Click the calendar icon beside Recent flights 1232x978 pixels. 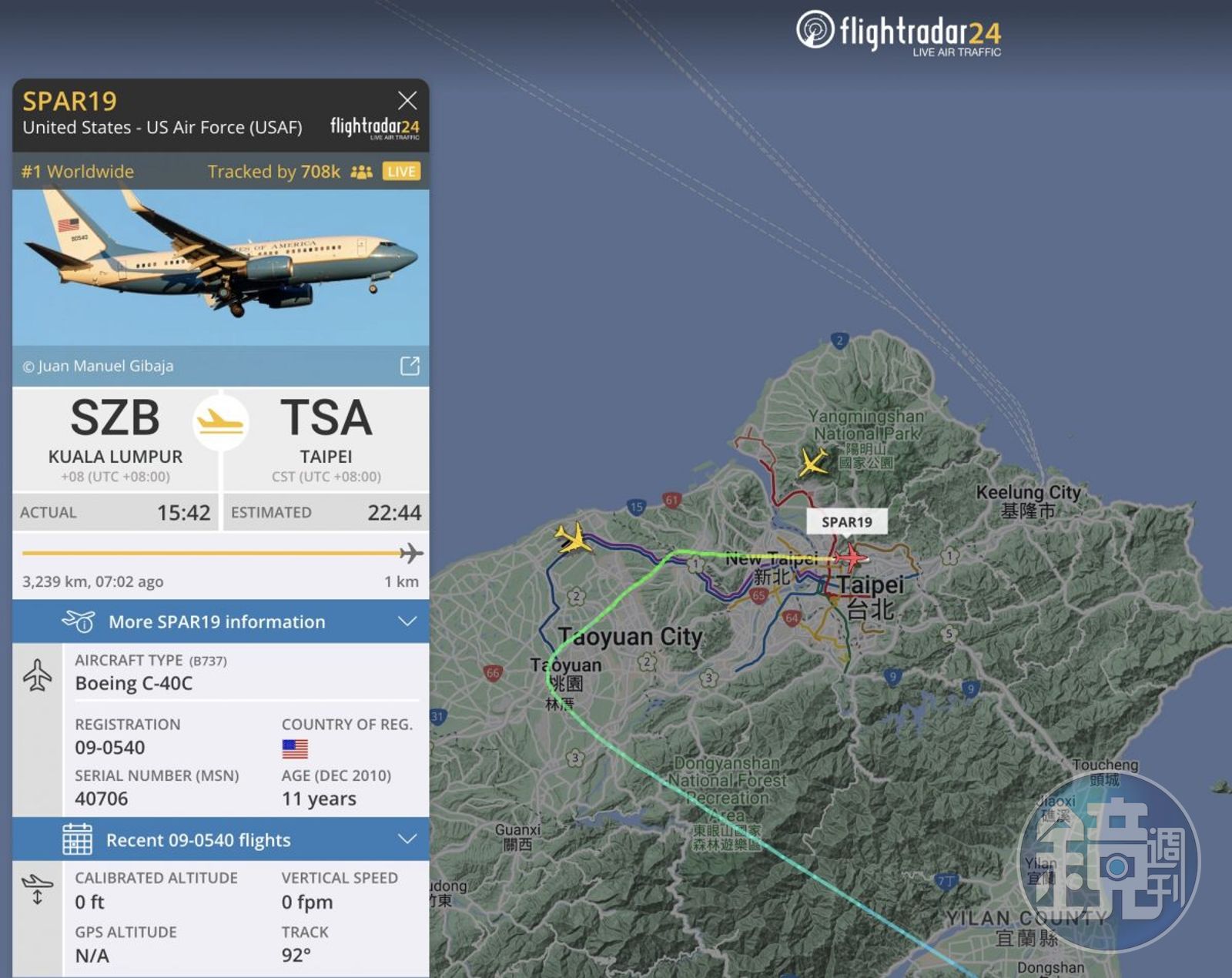coord(77,839)
